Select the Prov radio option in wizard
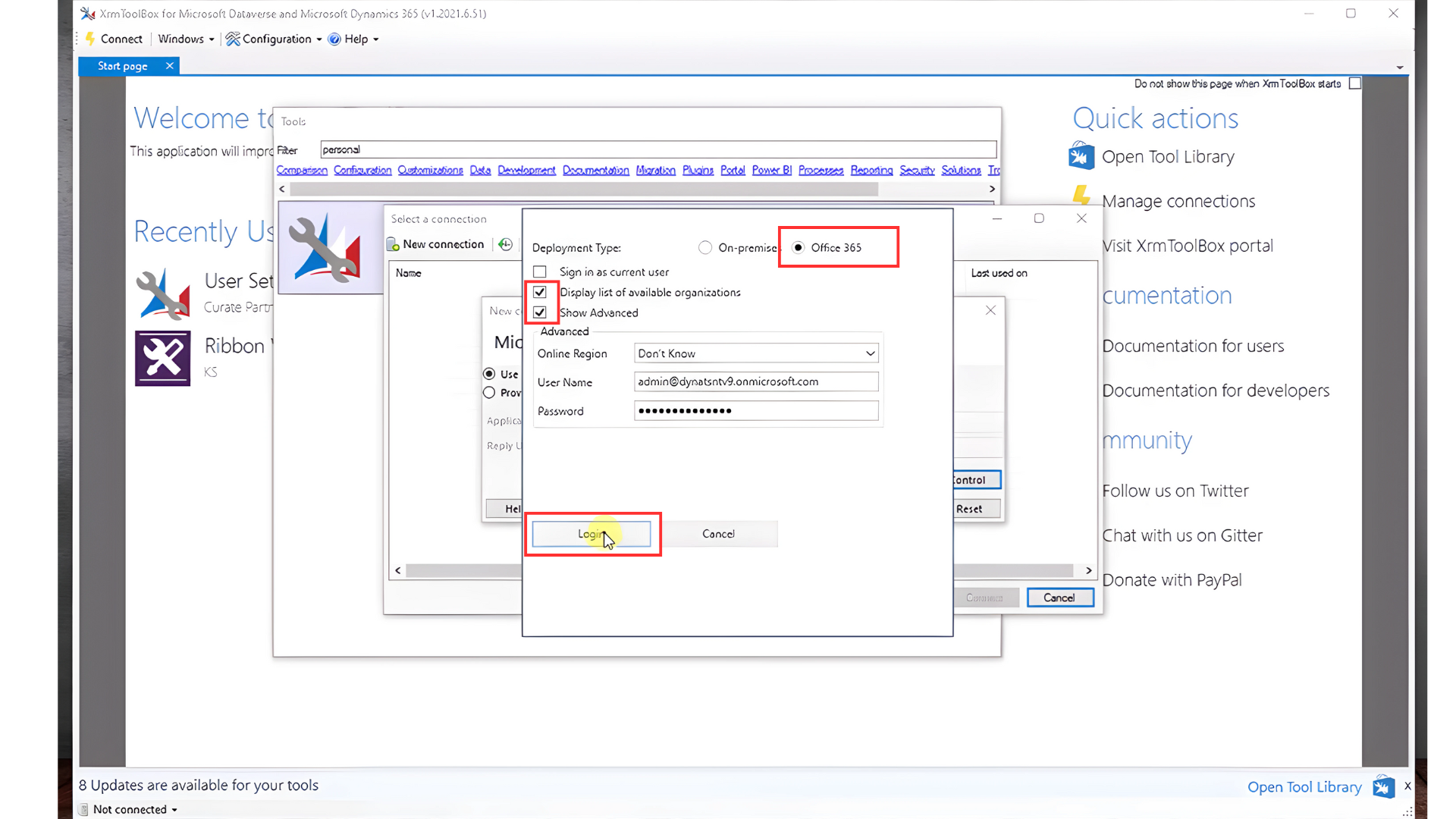The width and height of the screenshot is (1456, 819). (489, 393)
